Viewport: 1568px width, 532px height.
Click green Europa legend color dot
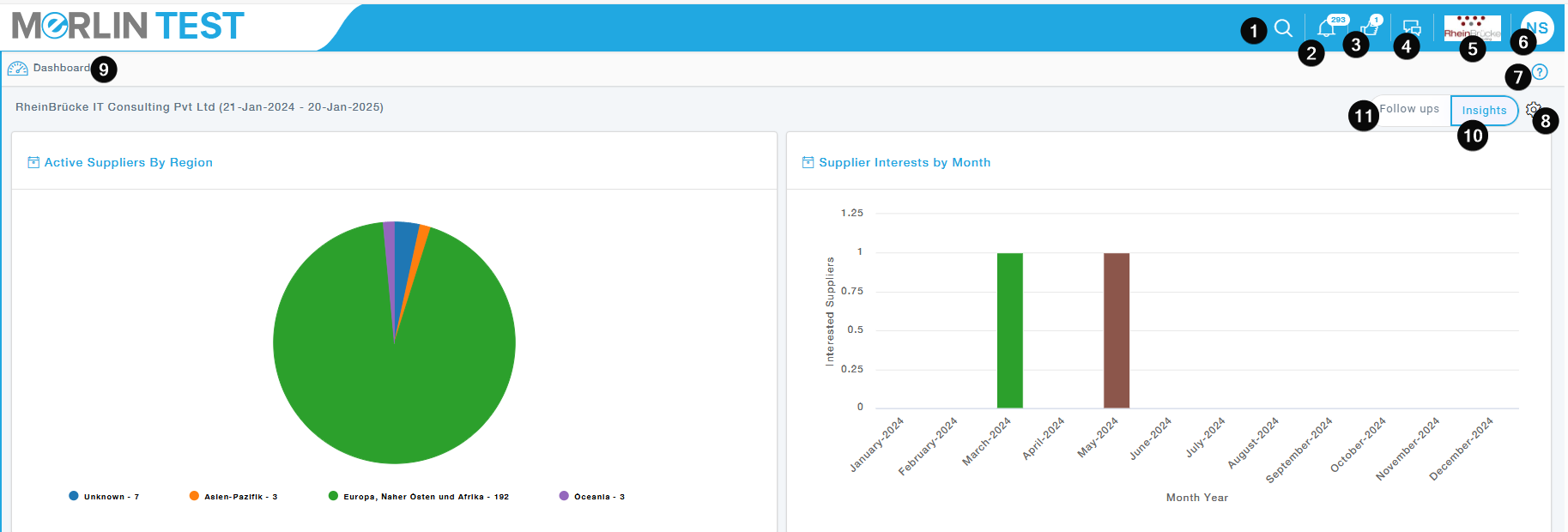pyautogui.click(x=333, y=496)
